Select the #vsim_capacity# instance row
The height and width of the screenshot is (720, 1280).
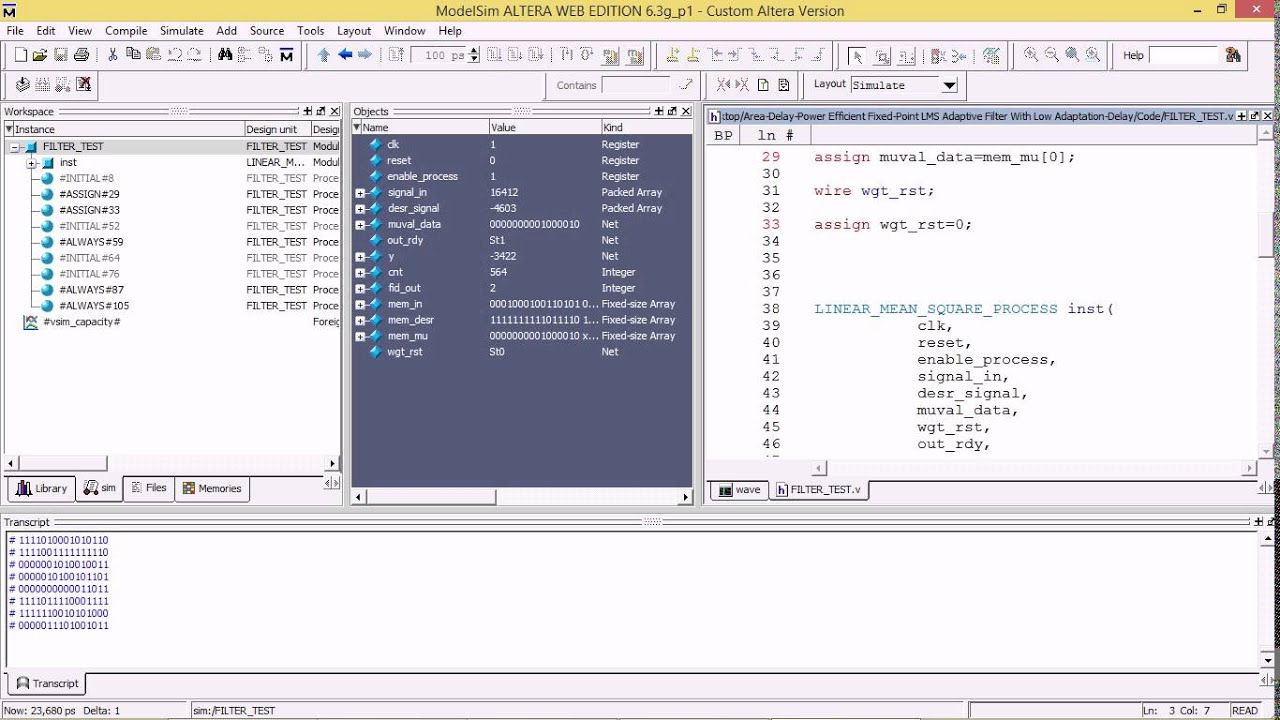tap(172, 322)
